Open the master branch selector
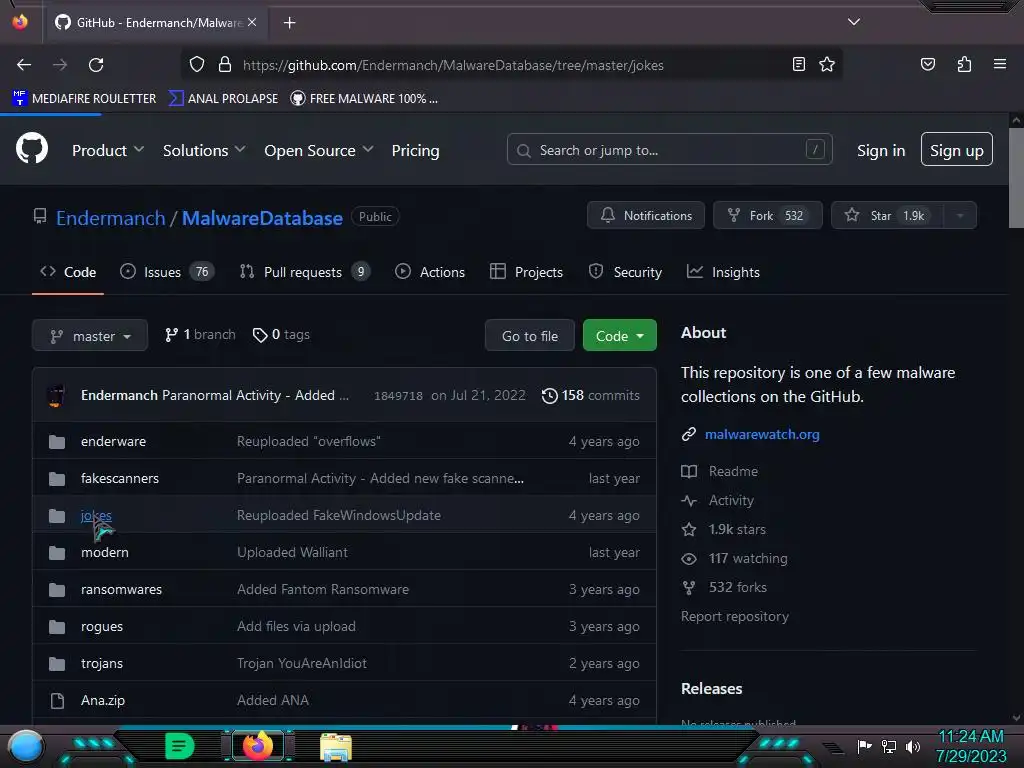Image resolution: width=1024 pixels, height=768 pixels. [90, 336]
